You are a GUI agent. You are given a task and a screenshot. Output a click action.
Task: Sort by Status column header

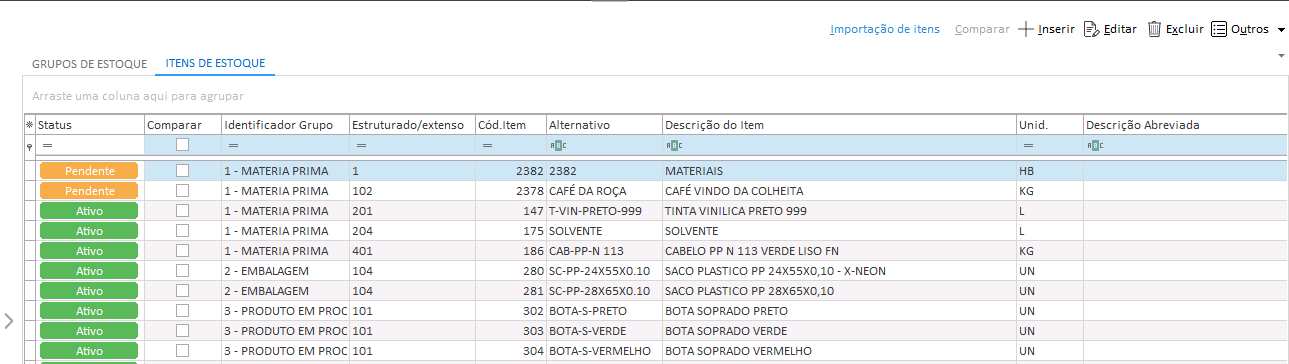(x=89, y=125)
